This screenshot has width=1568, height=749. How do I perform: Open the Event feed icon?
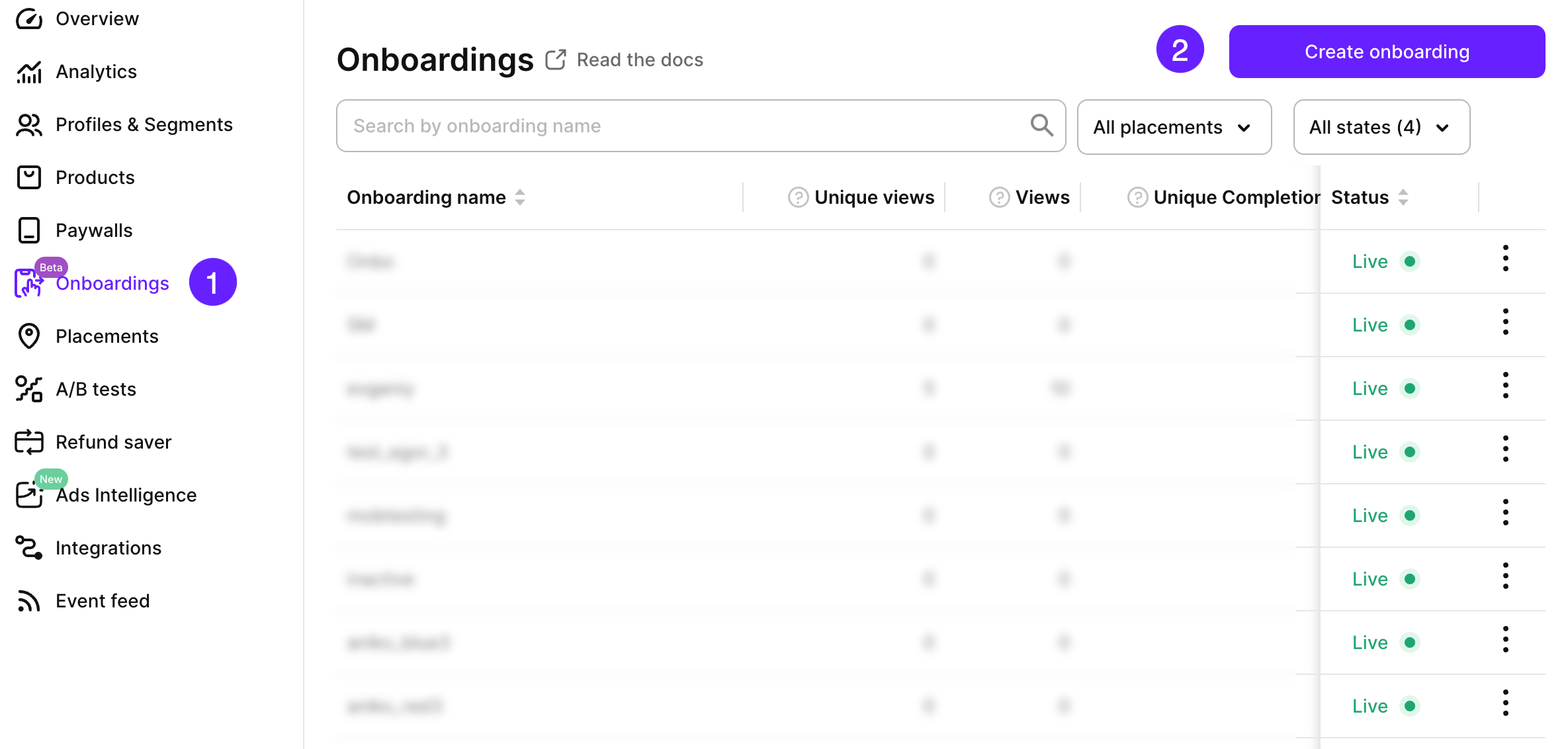(x=29, y=601)
